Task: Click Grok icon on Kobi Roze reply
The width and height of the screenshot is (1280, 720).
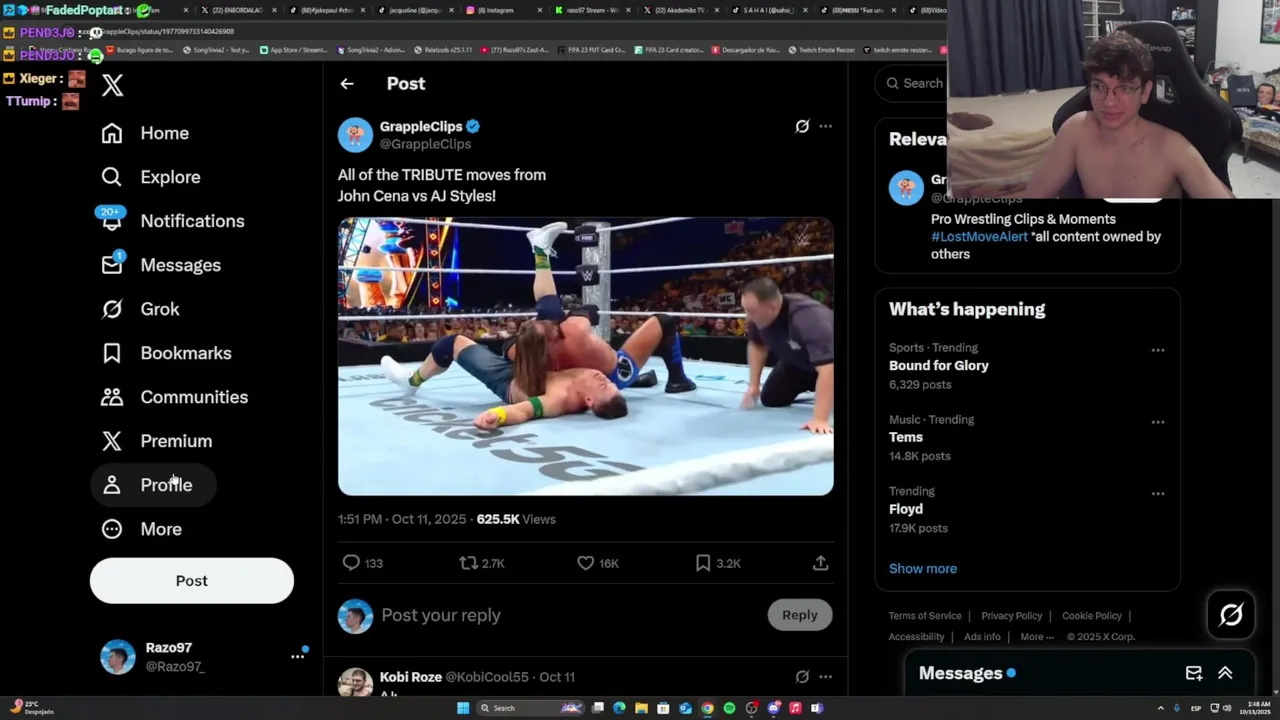Action: pos(802,677)
